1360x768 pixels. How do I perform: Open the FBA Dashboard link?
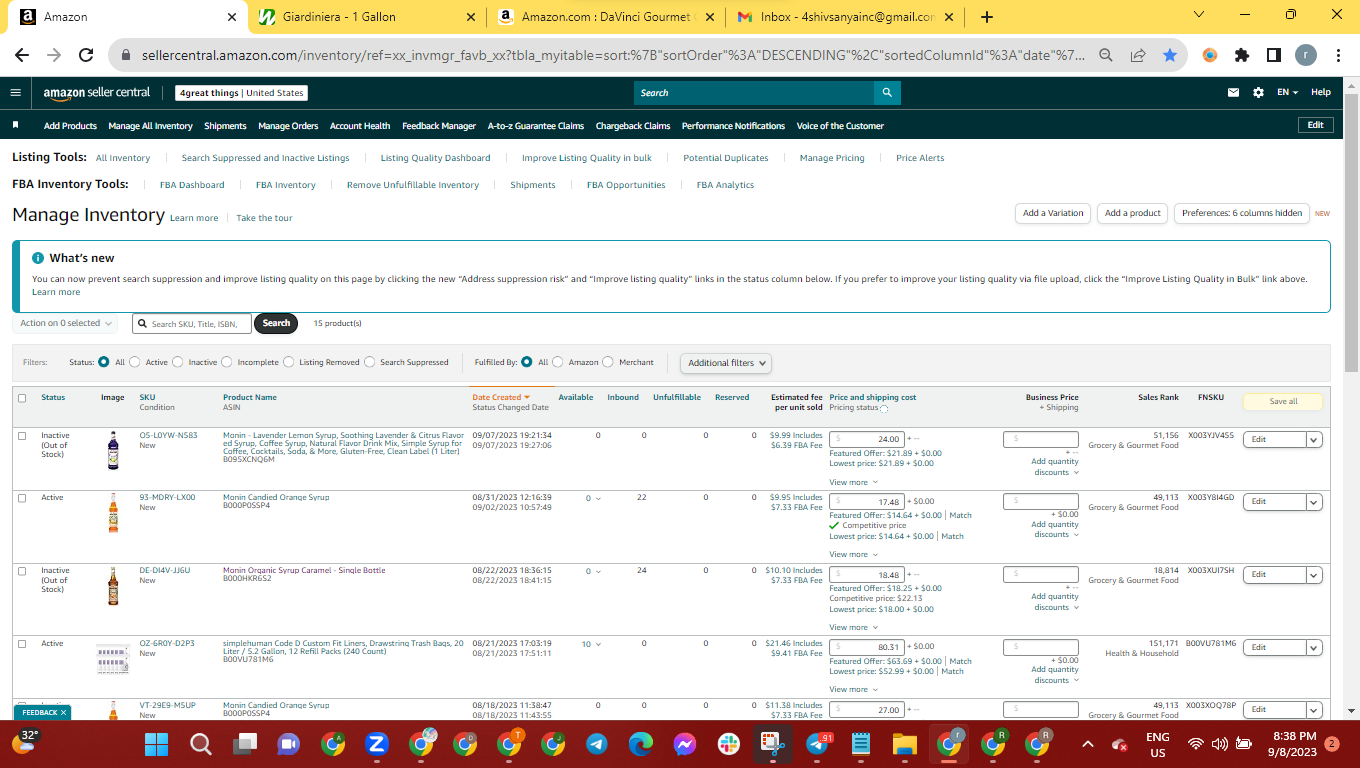[x=192, y=185]
